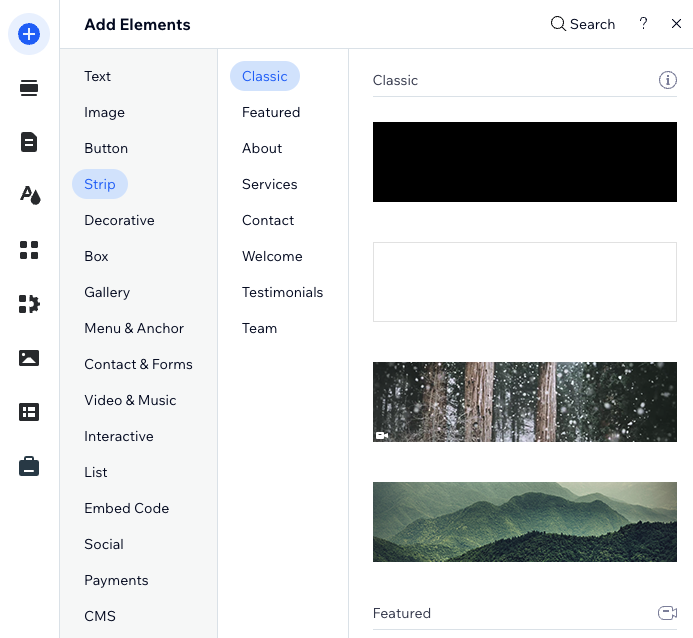Image resolution: width=693 pixels, height=638 pixels.
Task: Switch to the Testimonials strip subcategory
Action: pyautogui.click(x=282, y=292)
